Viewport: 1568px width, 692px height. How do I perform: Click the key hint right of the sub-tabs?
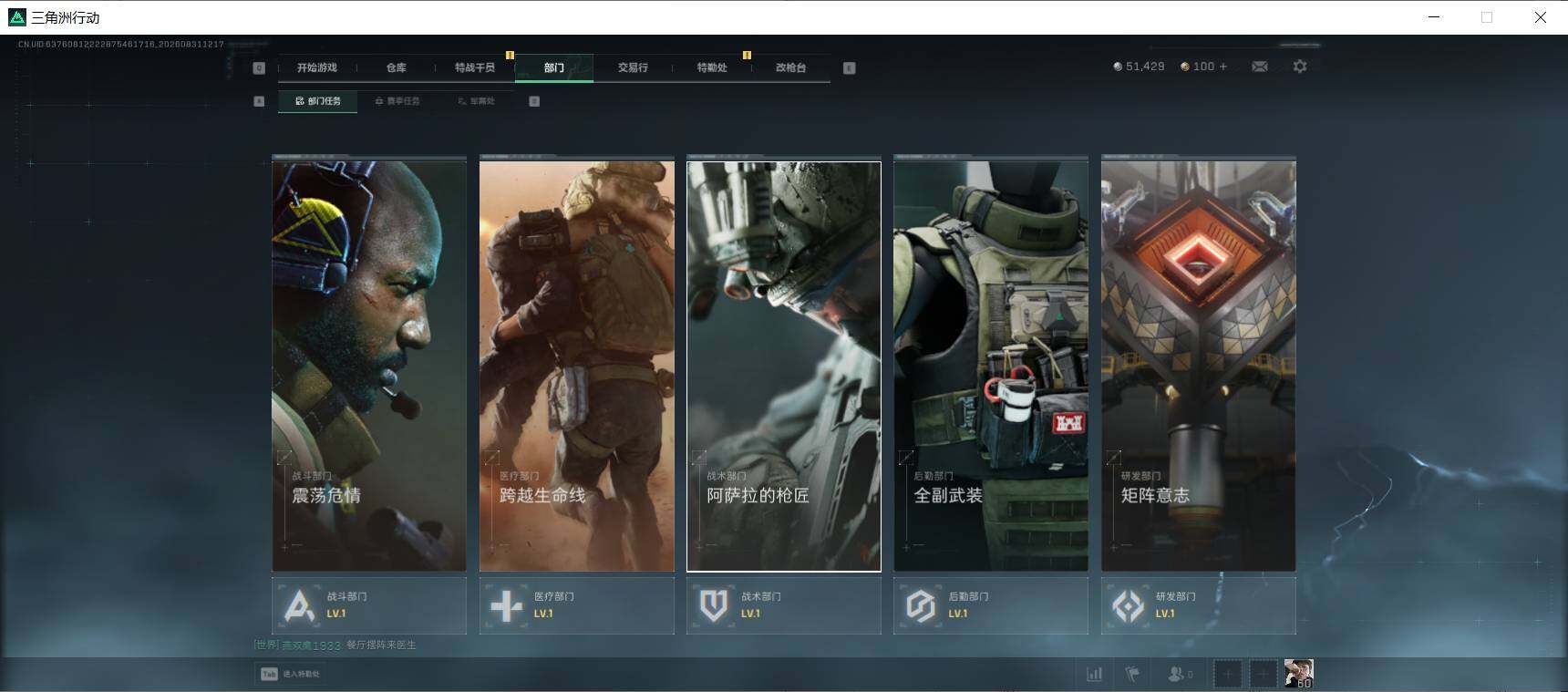534,101
